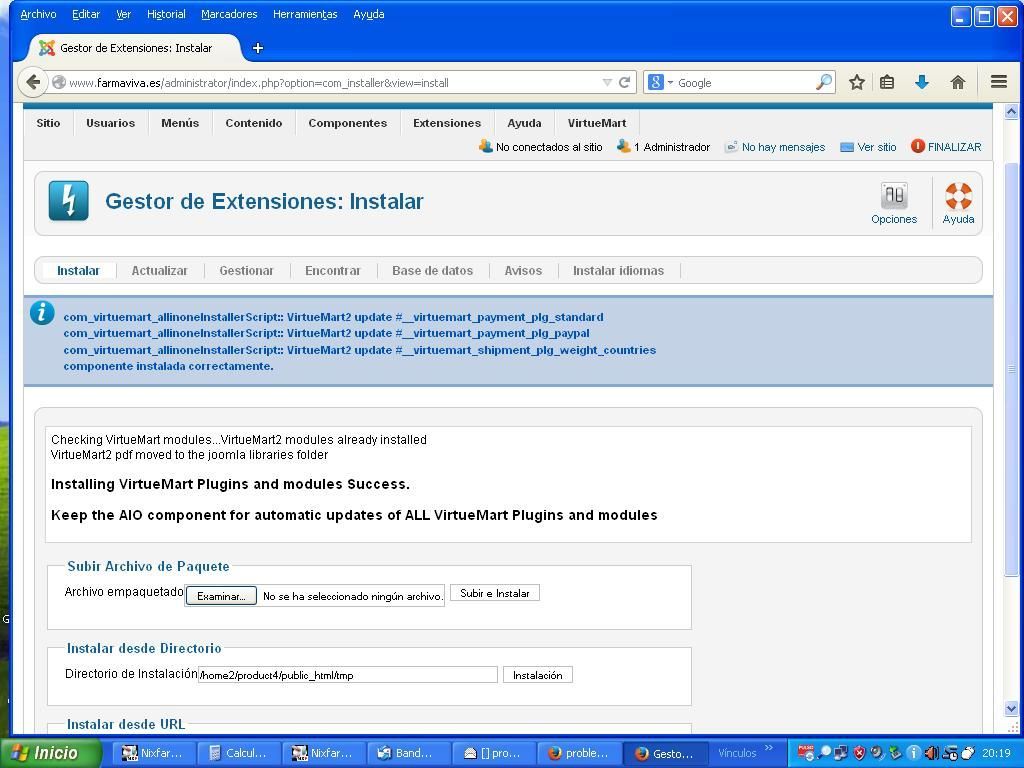Click the 'componente instalada correctamente.' message text
1024x768 pixels.
[168, 366]
